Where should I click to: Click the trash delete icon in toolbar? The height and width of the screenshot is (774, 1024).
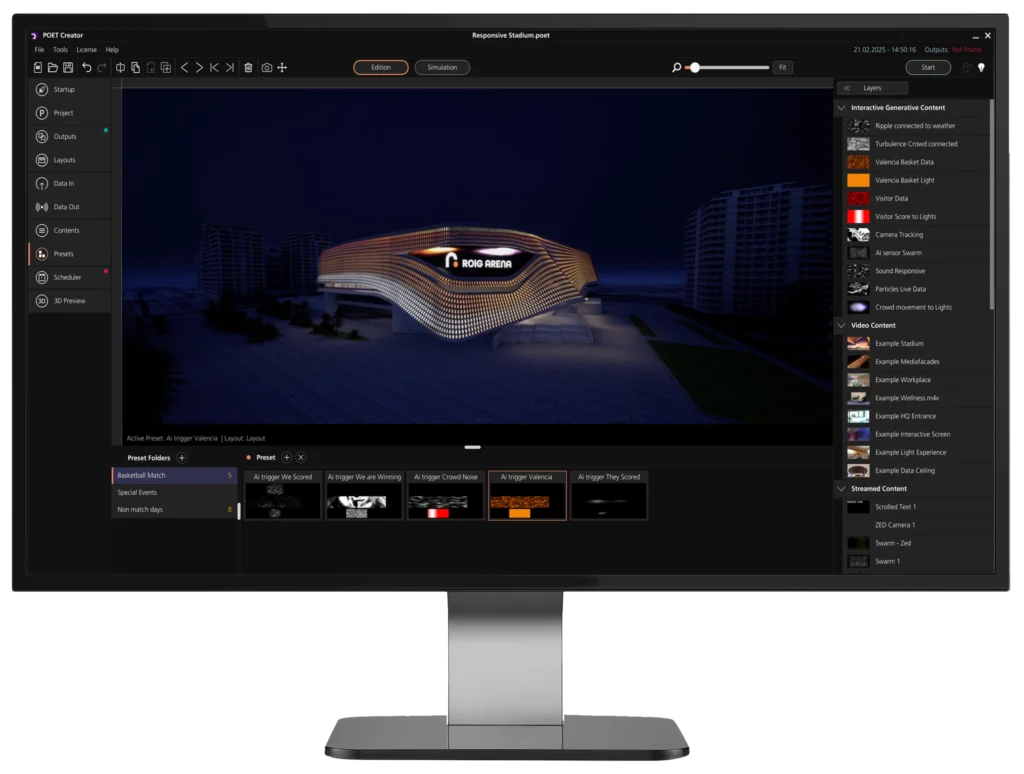tap(248, 68)
